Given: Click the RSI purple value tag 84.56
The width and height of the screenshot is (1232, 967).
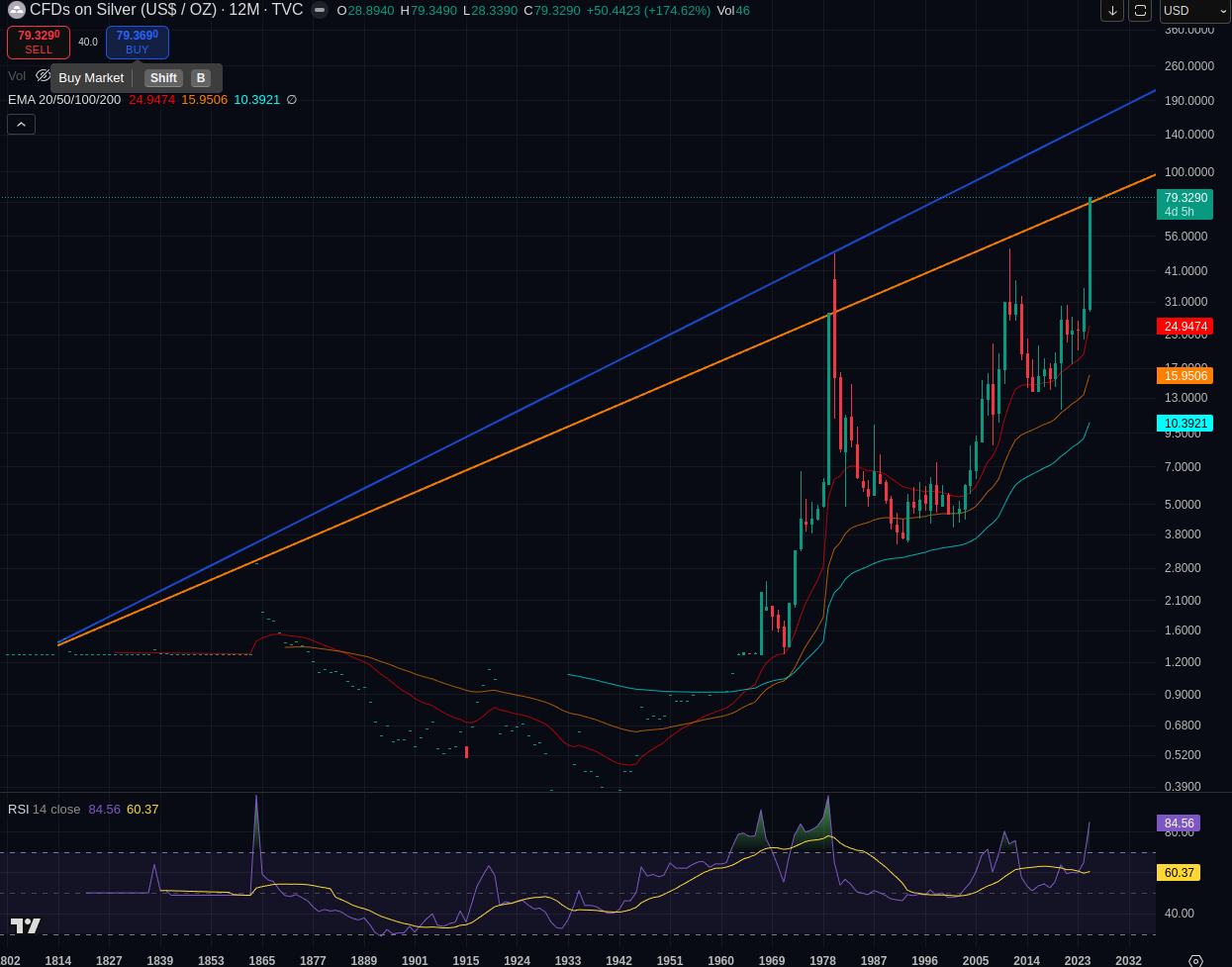Looking at the screenshot, I should (1178, 823).
